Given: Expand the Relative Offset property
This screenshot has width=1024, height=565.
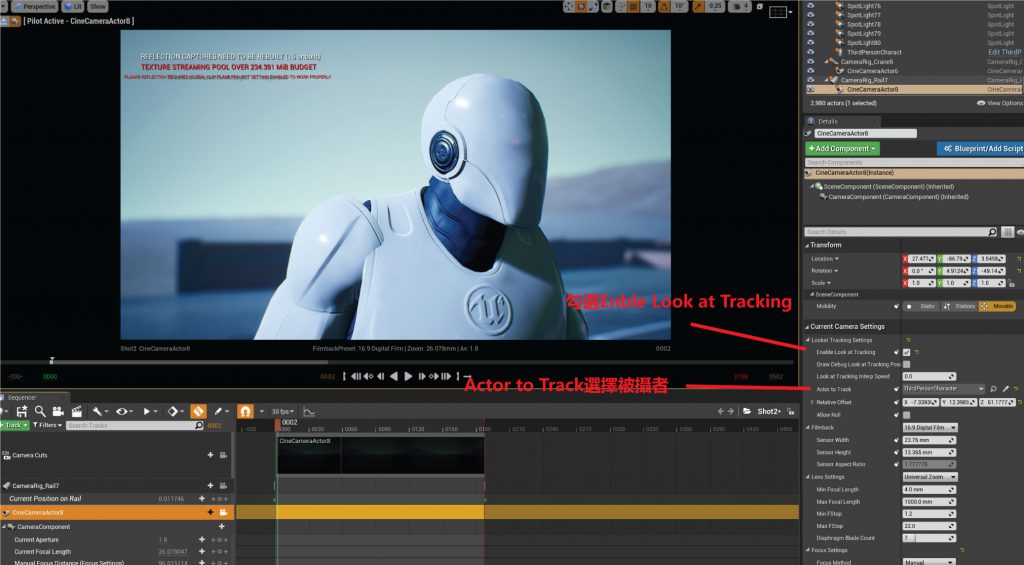Looking at the screenshot, I should pyautogui.click(x=812, y=401).
